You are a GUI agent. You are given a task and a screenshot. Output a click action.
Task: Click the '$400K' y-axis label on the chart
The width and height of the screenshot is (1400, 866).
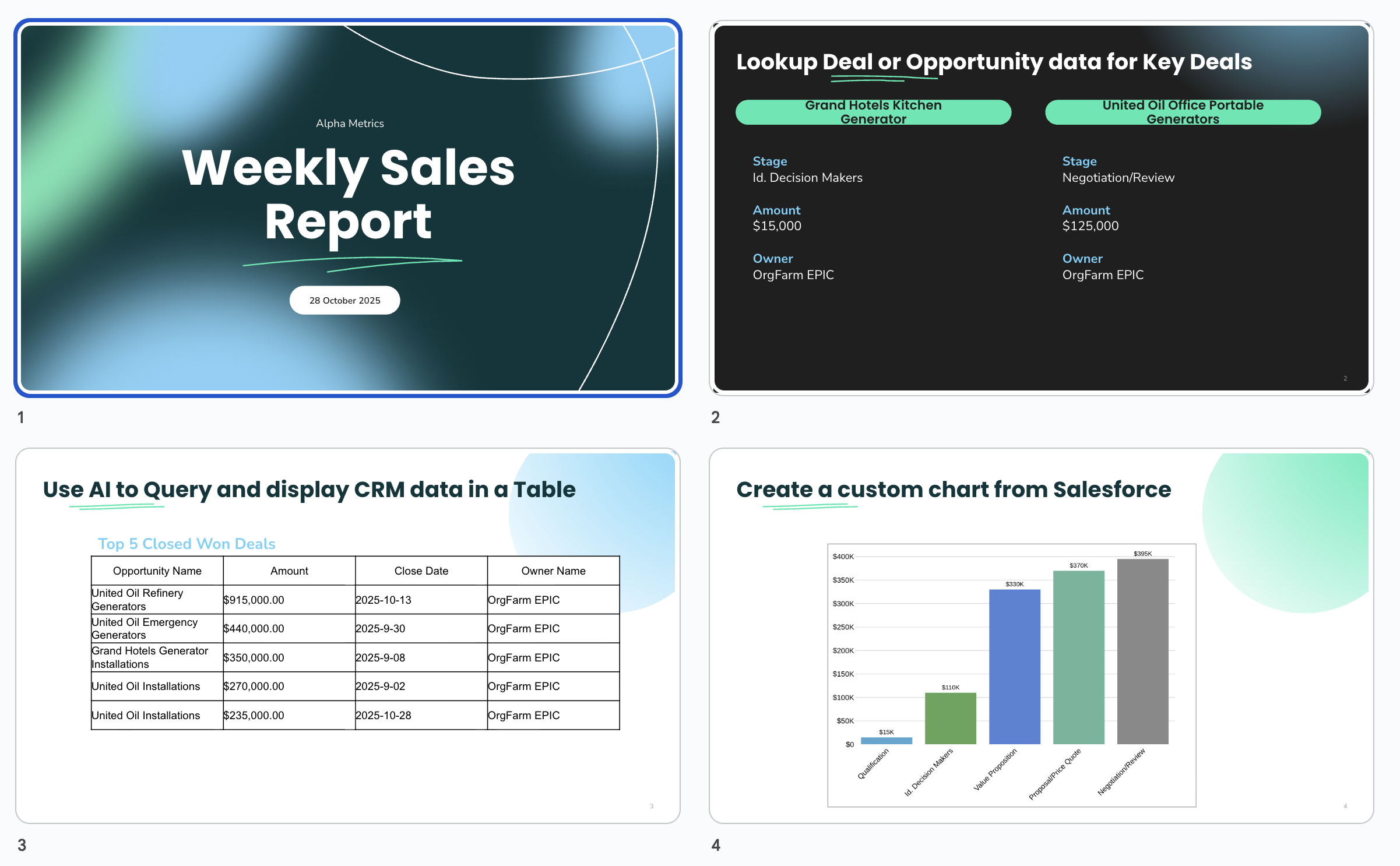coord(843,557)
